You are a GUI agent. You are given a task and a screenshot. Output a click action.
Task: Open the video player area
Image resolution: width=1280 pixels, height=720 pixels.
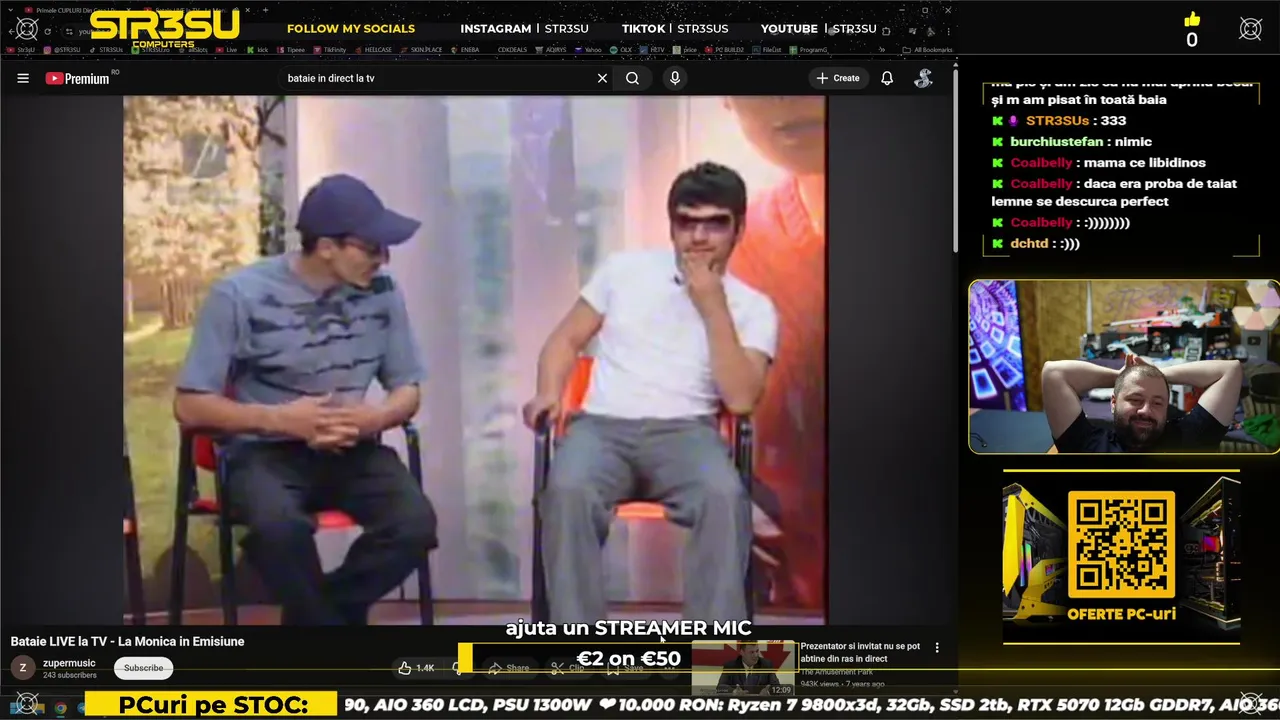click(475, 360)
